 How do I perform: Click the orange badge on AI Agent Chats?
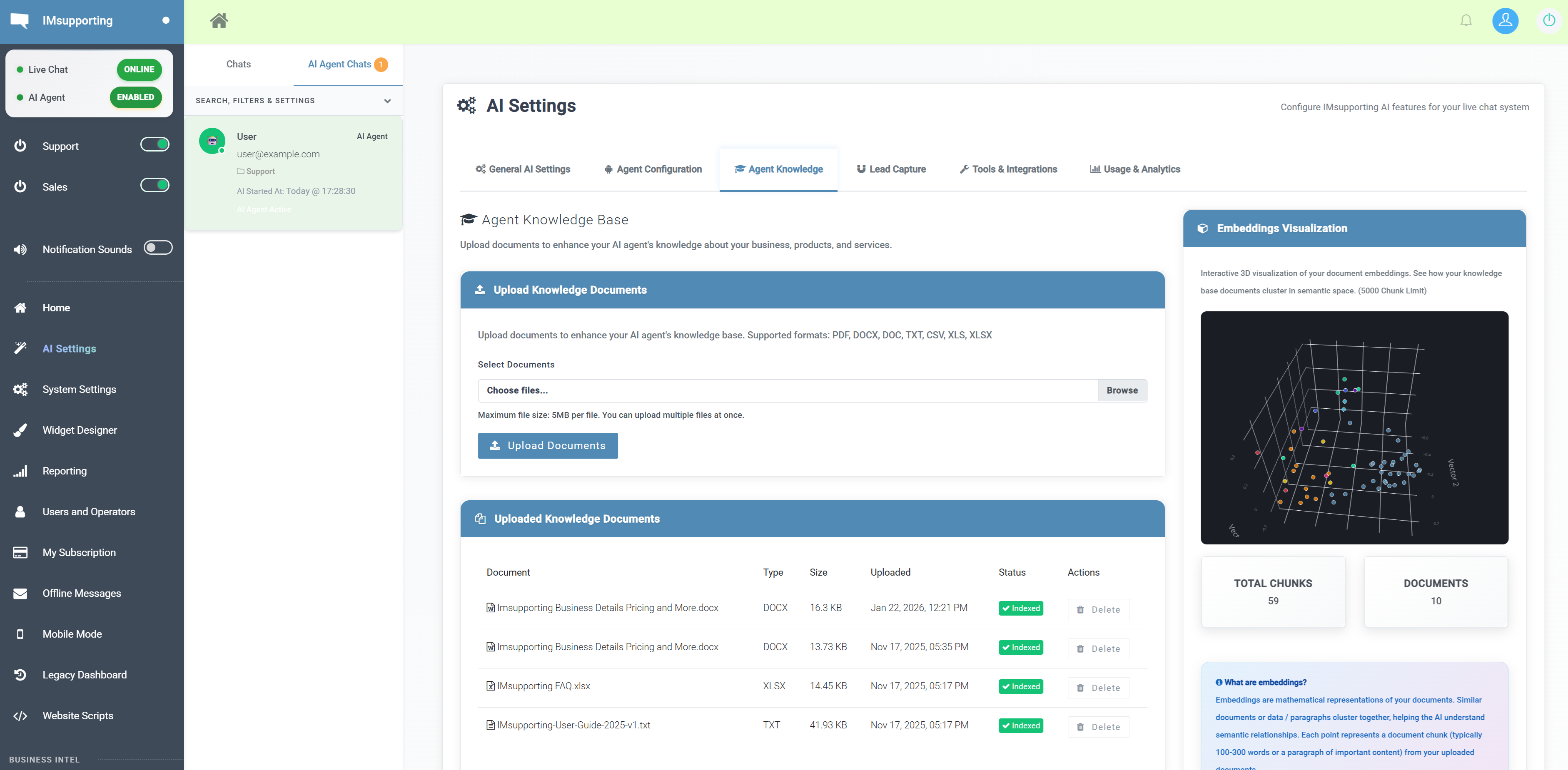(381, 65)
